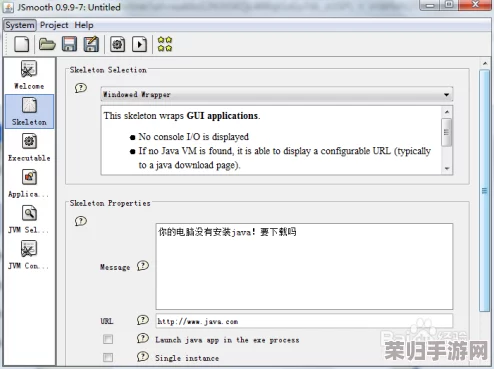Open a project with the folder icon
Screen dimensions: 494x369
click(x=47, y=44)
